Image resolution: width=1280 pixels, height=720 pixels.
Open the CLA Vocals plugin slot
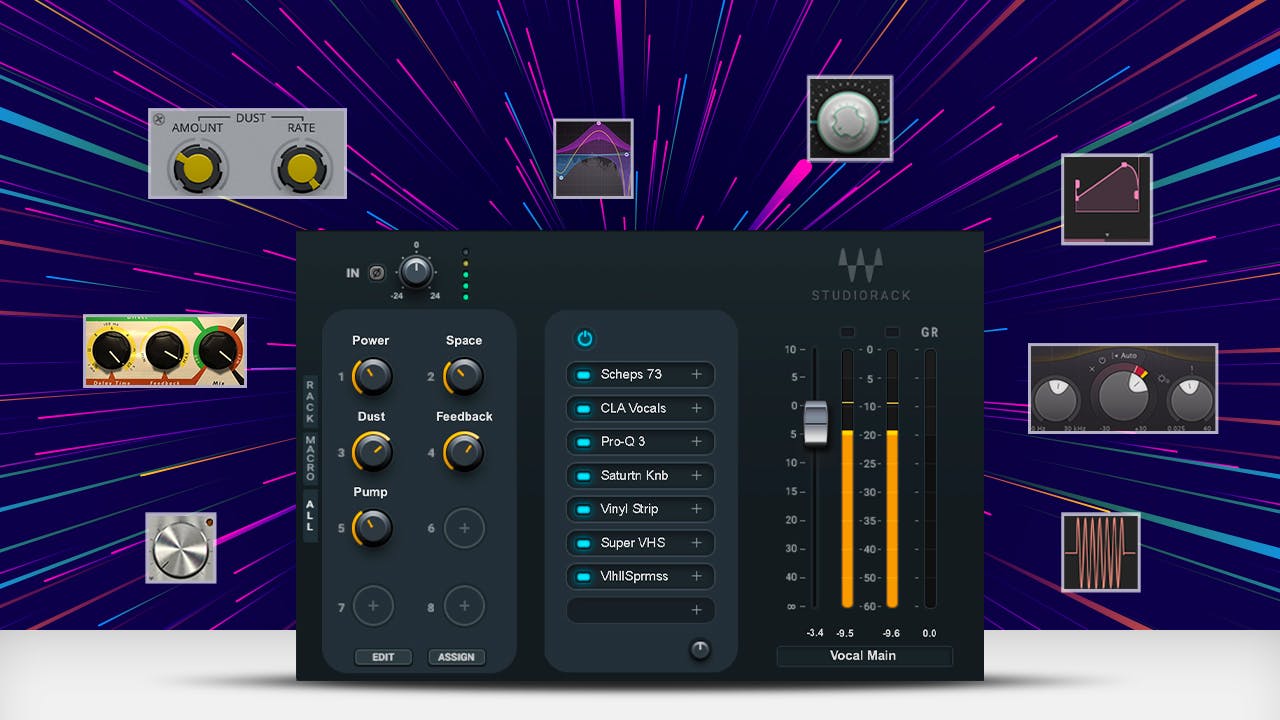(641, 408)
